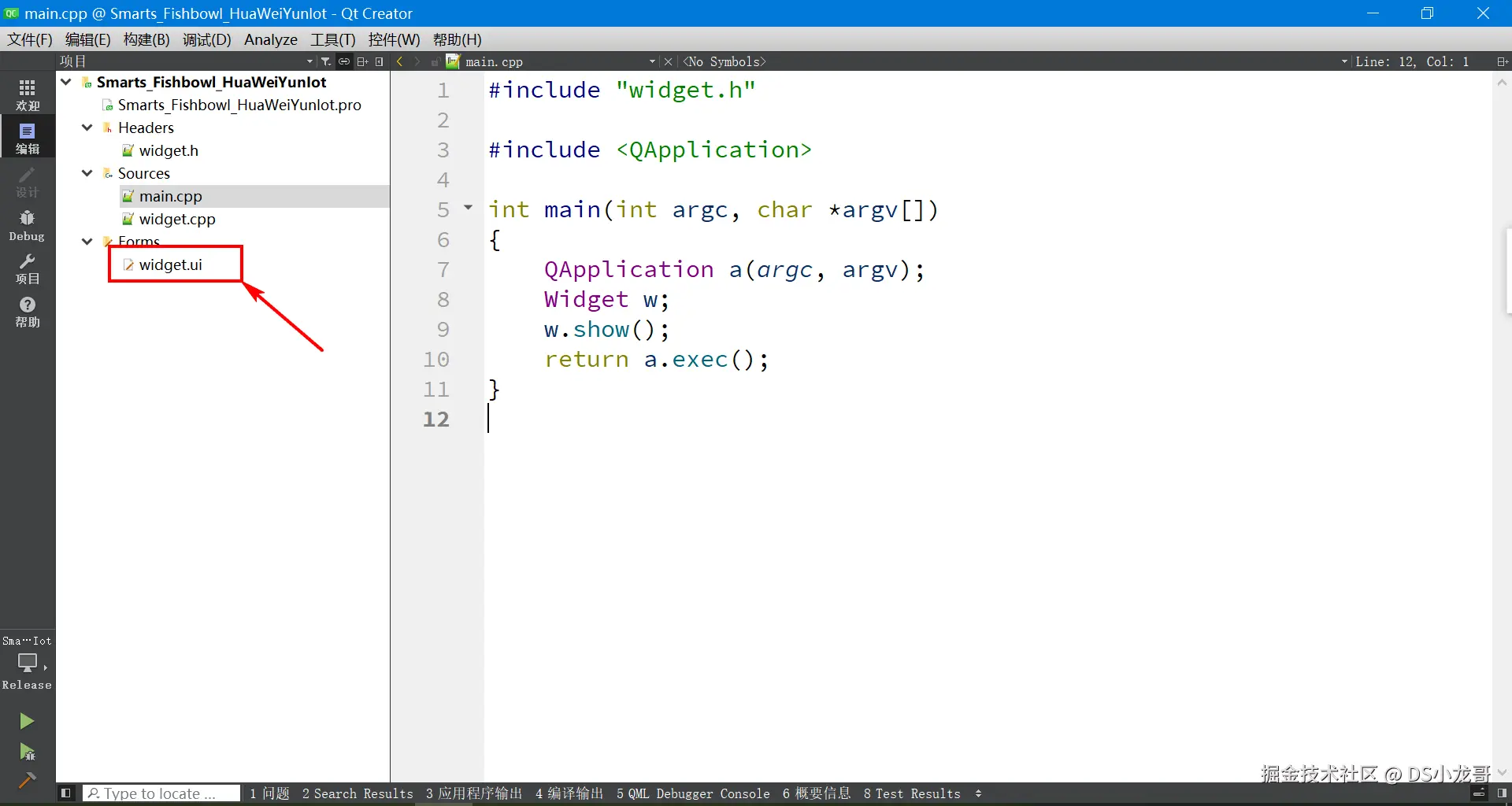Screen dimensions: 1512x806
Task: Open Projects (项目) mode with wrench icon
Action: click(28, 268)
